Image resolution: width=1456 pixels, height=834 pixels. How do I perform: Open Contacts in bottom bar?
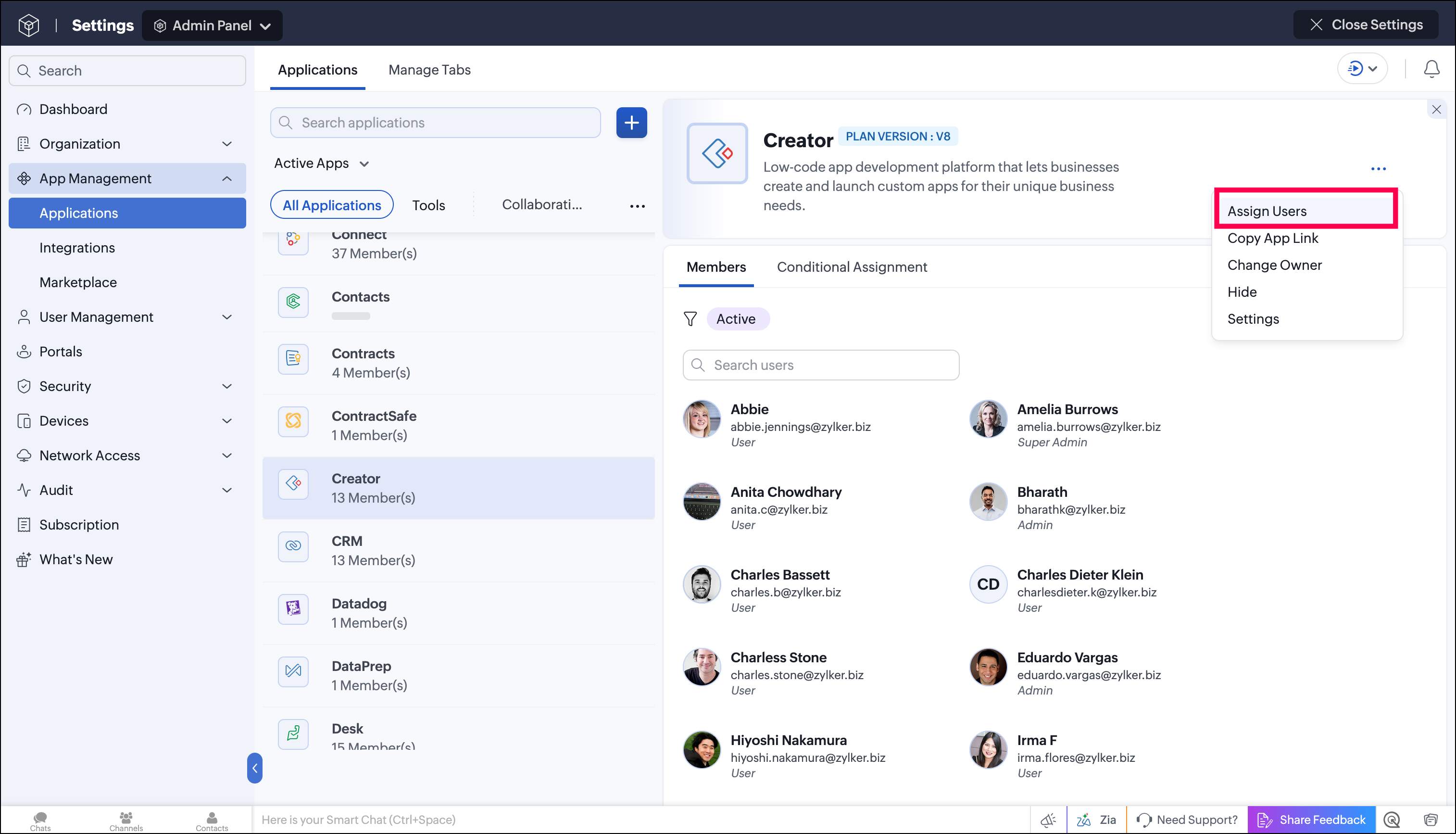point(212,821)
